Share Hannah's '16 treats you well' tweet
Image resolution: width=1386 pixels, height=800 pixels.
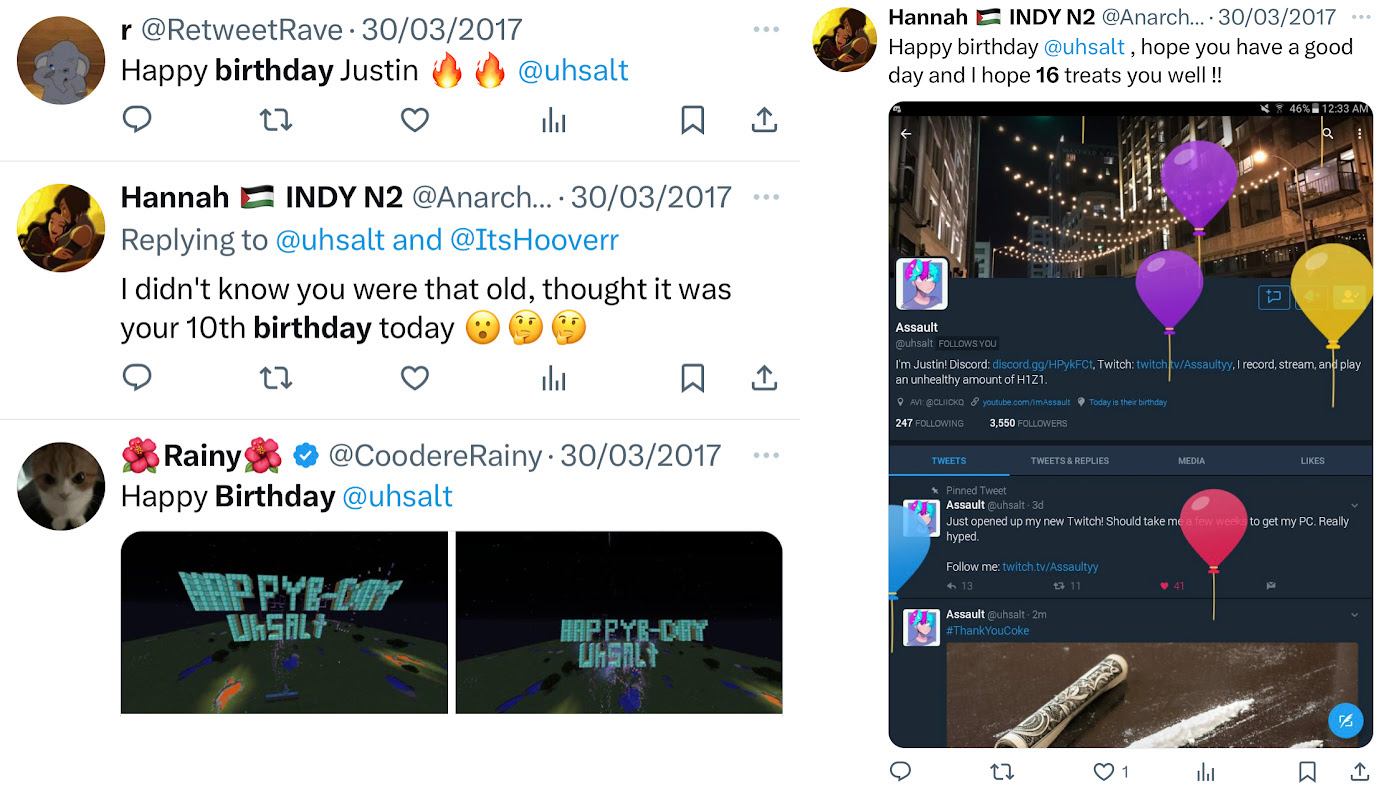point(1360,772)
